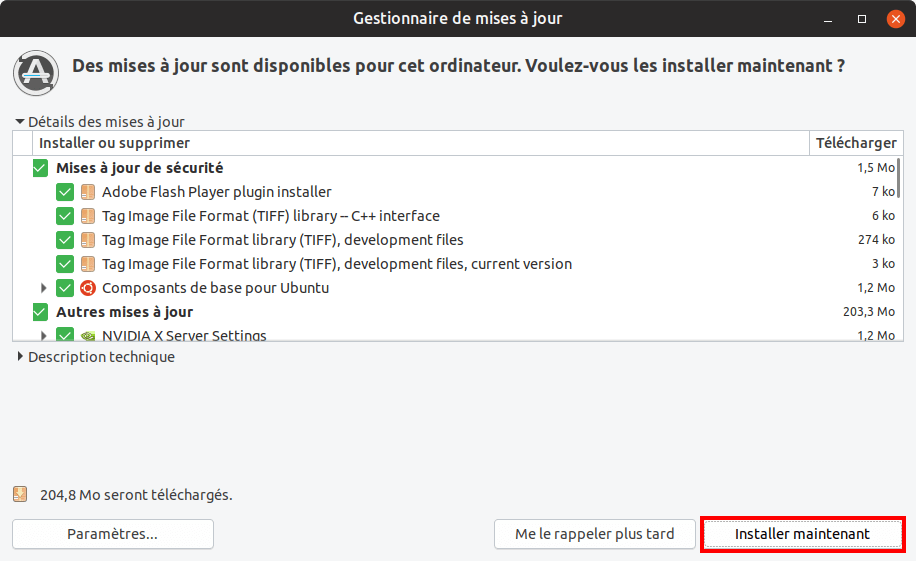This screenshot has width=916, height=561.
Task: Click the Software Updater logo icon
Action: [x=36, y=73]
